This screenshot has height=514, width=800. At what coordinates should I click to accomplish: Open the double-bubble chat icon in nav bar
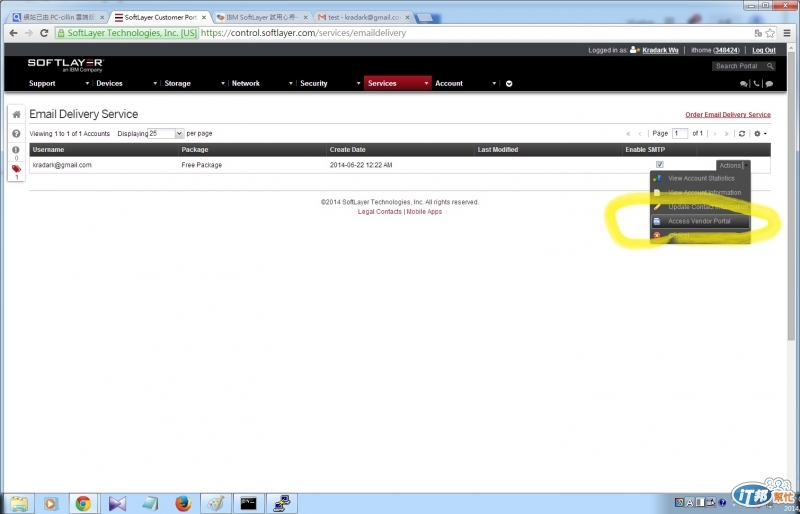pos(743,84)
